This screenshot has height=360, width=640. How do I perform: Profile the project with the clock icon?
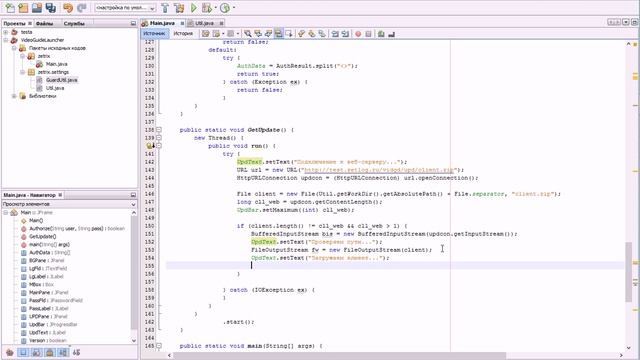point(225,7)
